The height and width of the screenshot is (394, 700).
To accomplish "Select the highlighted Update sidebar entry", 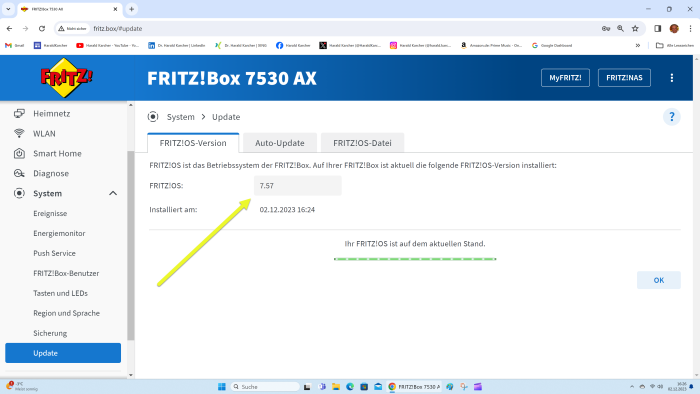I will [63, 353].
